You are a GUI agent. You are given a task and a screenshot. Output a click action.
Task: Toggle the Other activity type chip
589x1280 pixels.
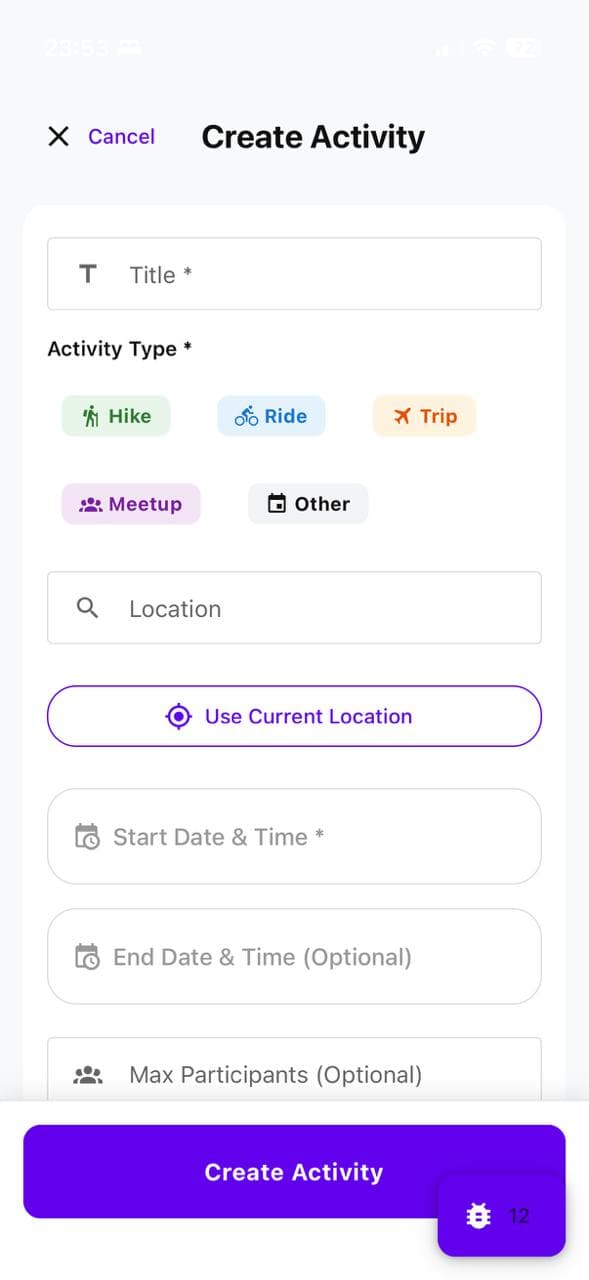308,503
